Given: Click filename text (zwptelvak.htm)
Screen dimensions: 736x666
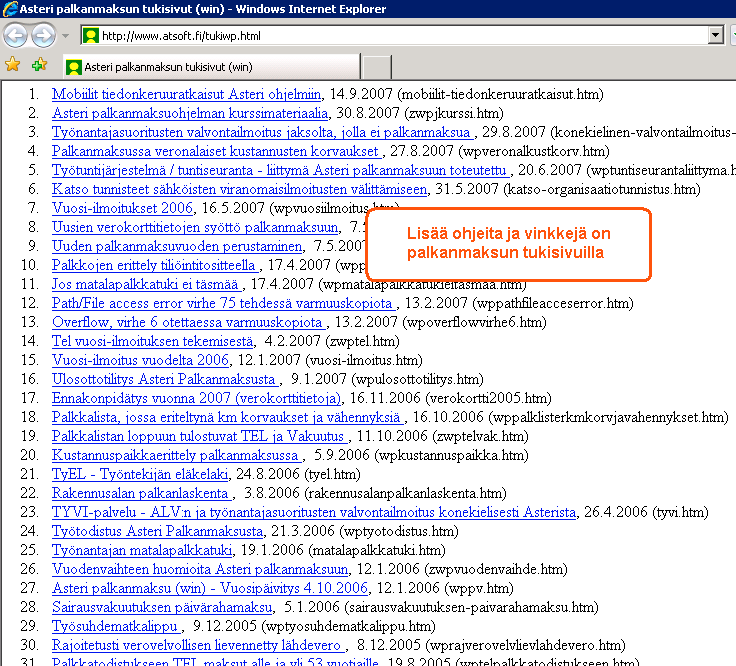Looking at the screenshot, I should [480, 436].
